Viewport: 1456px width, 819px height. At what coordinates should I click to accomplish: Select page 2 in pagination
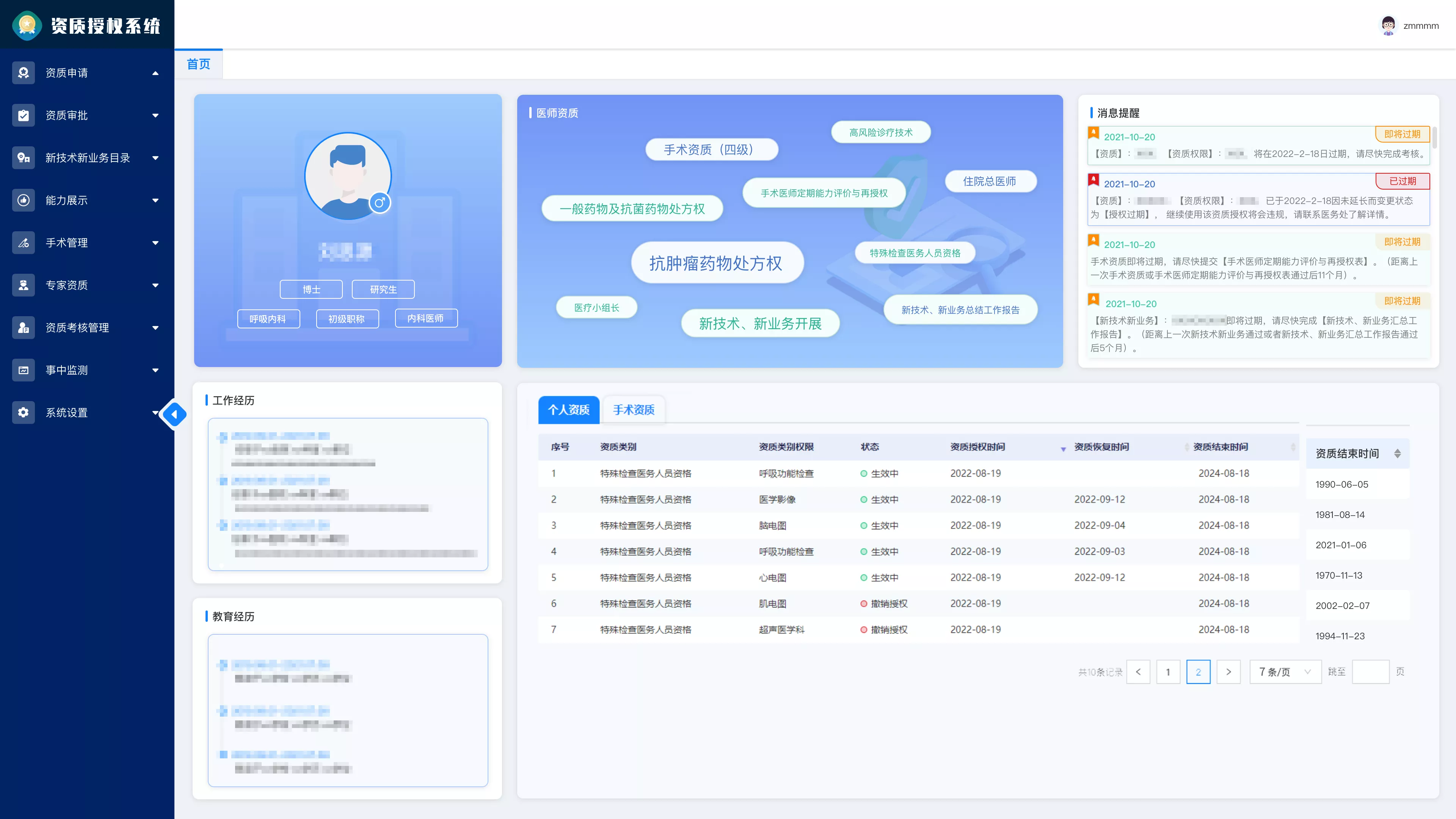tap(1198, 672)
